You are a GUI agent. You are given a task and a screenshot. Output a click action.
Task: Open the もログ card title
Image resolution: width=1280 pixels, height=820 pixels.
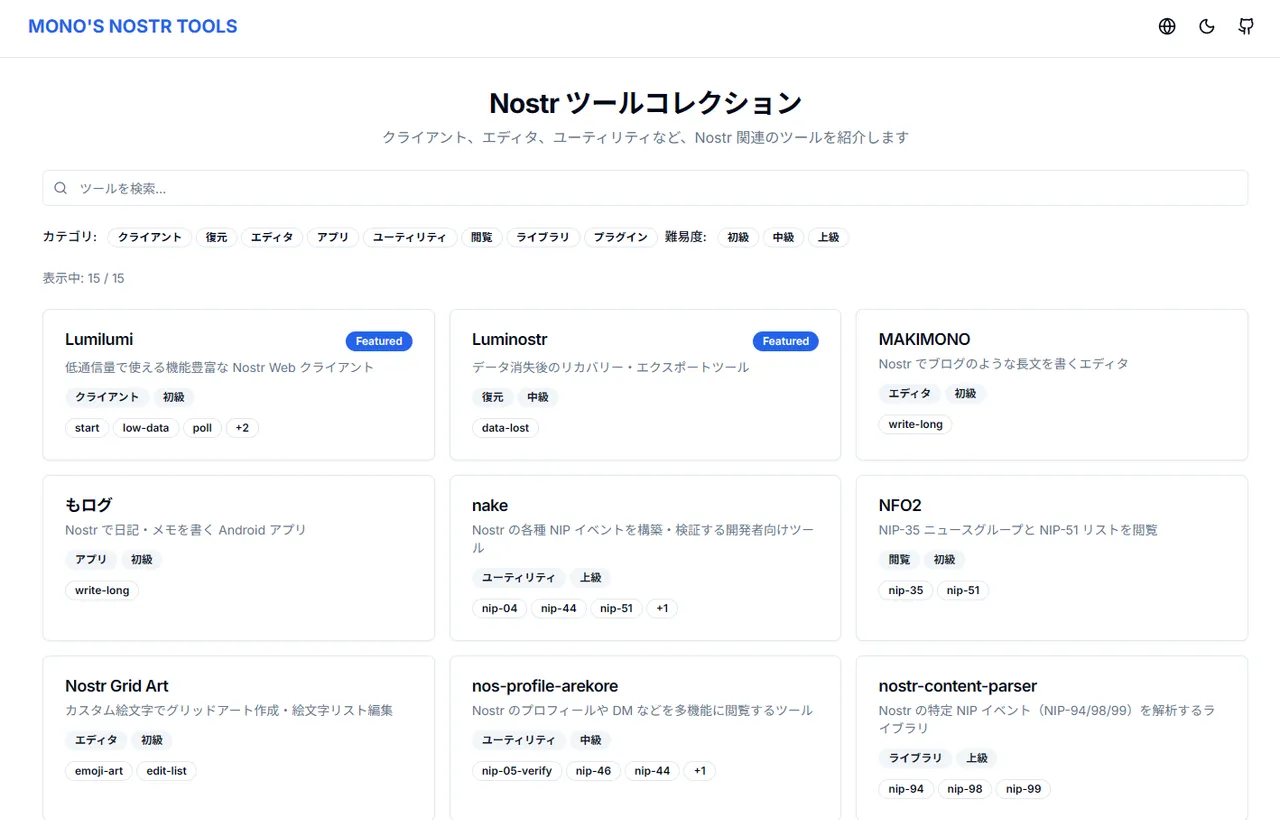click(x=89, y=505)
